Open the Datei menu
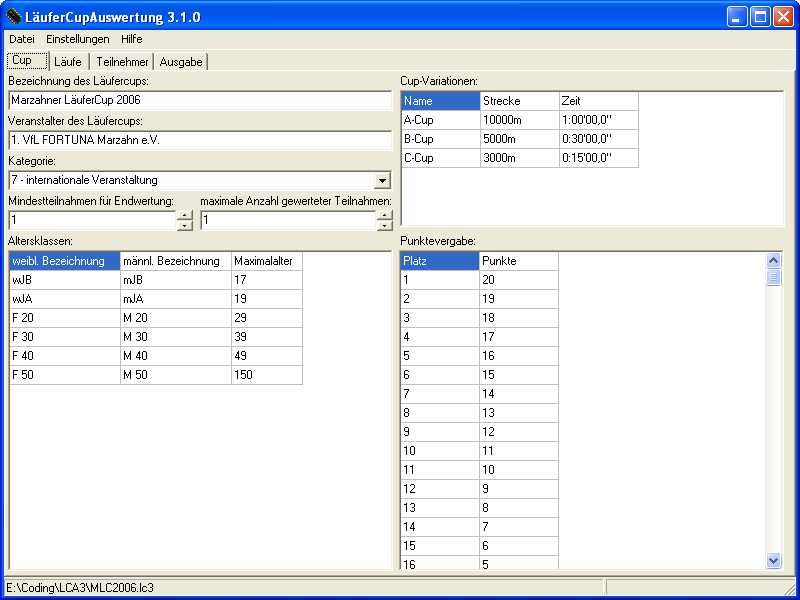 pos(22,39)
